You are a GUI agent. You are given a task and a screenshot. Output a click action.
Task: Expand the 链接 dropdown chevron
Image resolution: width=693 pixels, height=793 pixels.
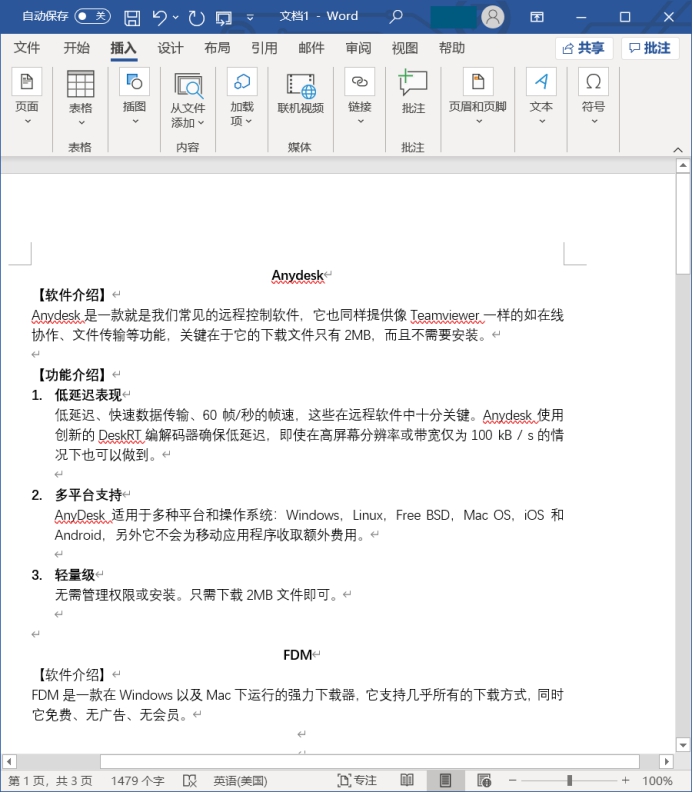(x=361, y=121)
